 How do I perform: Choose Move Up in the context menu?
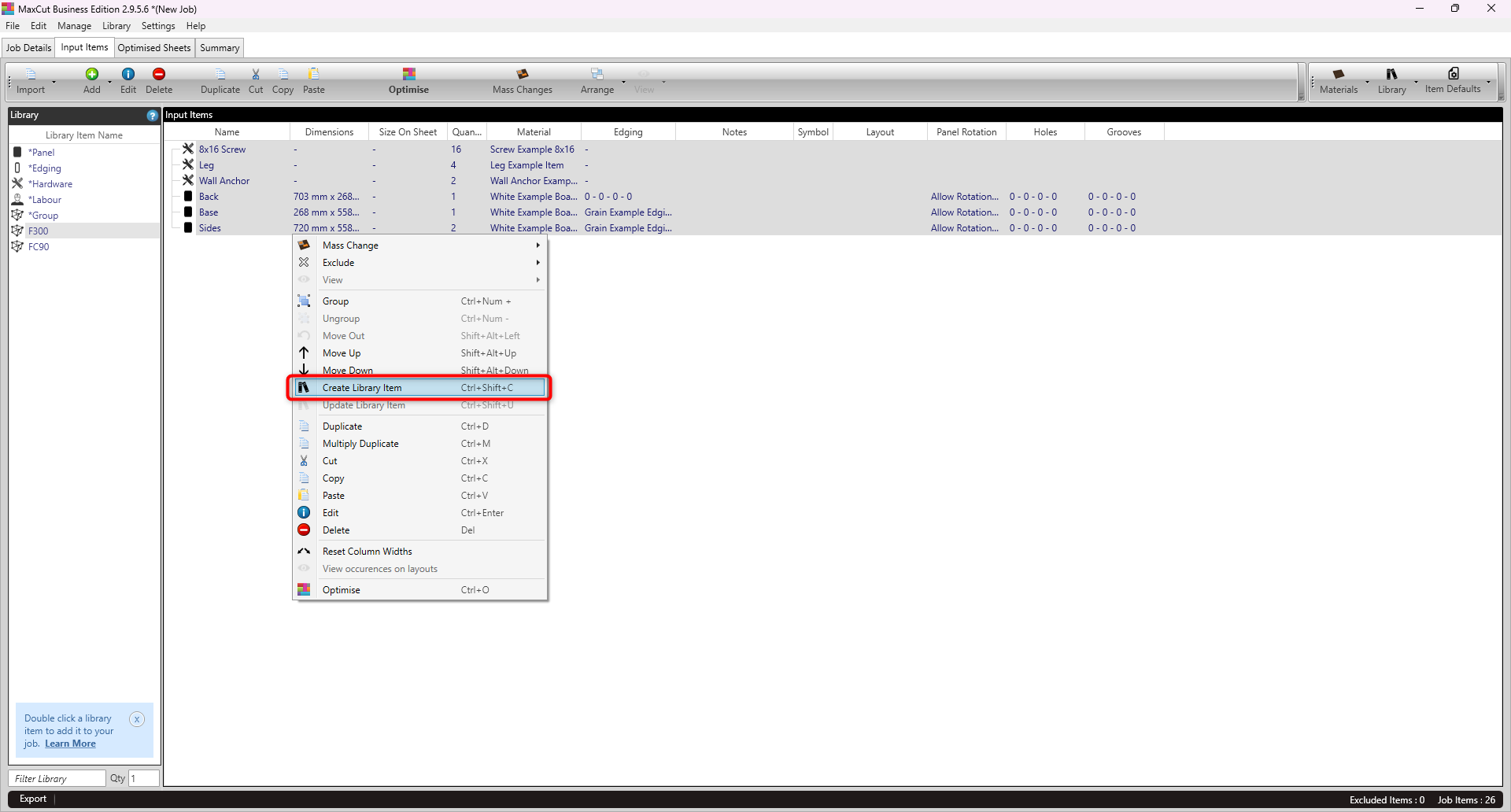click(x=420, y=353)
